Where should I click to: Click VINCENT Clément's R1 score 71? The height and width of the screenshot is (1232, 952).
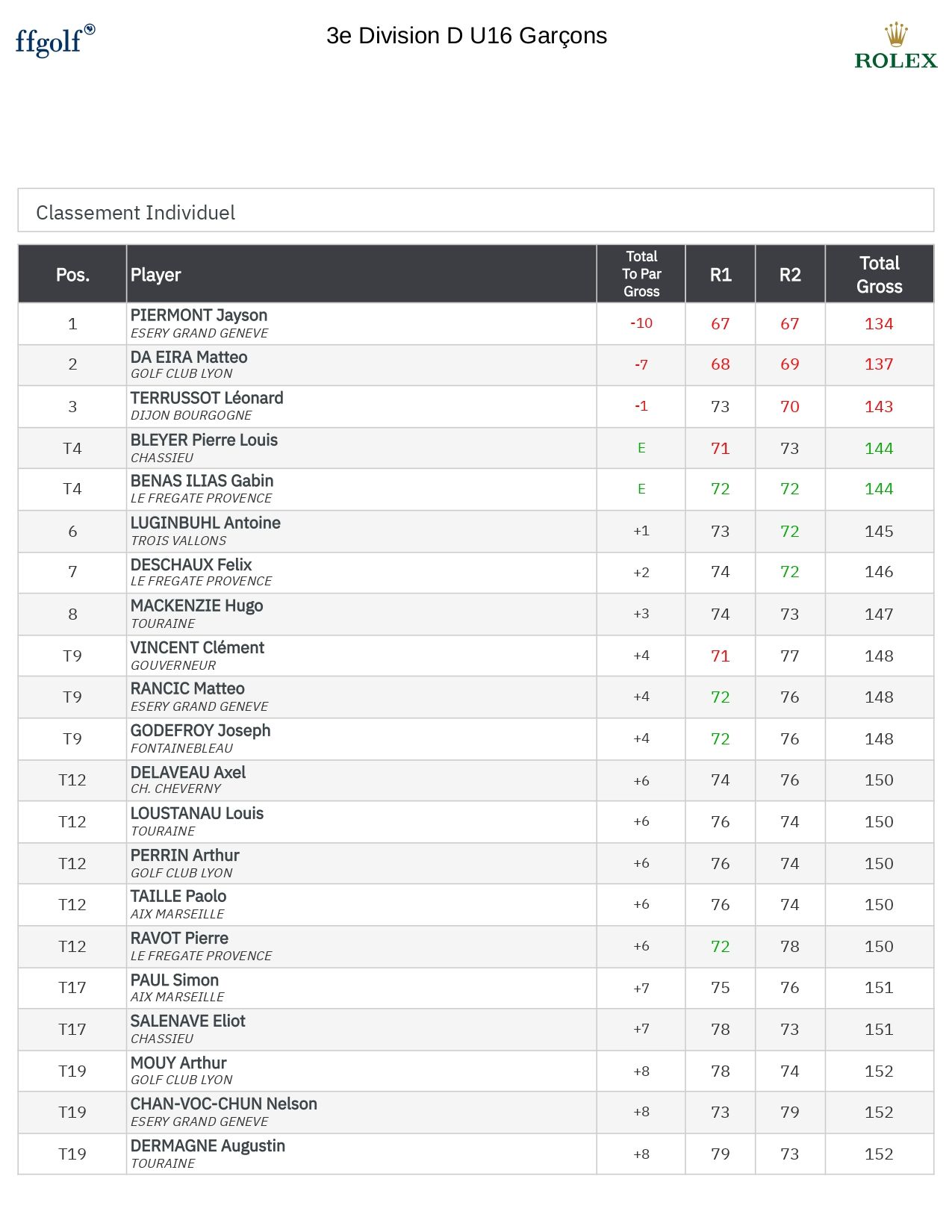click(720, 656)
